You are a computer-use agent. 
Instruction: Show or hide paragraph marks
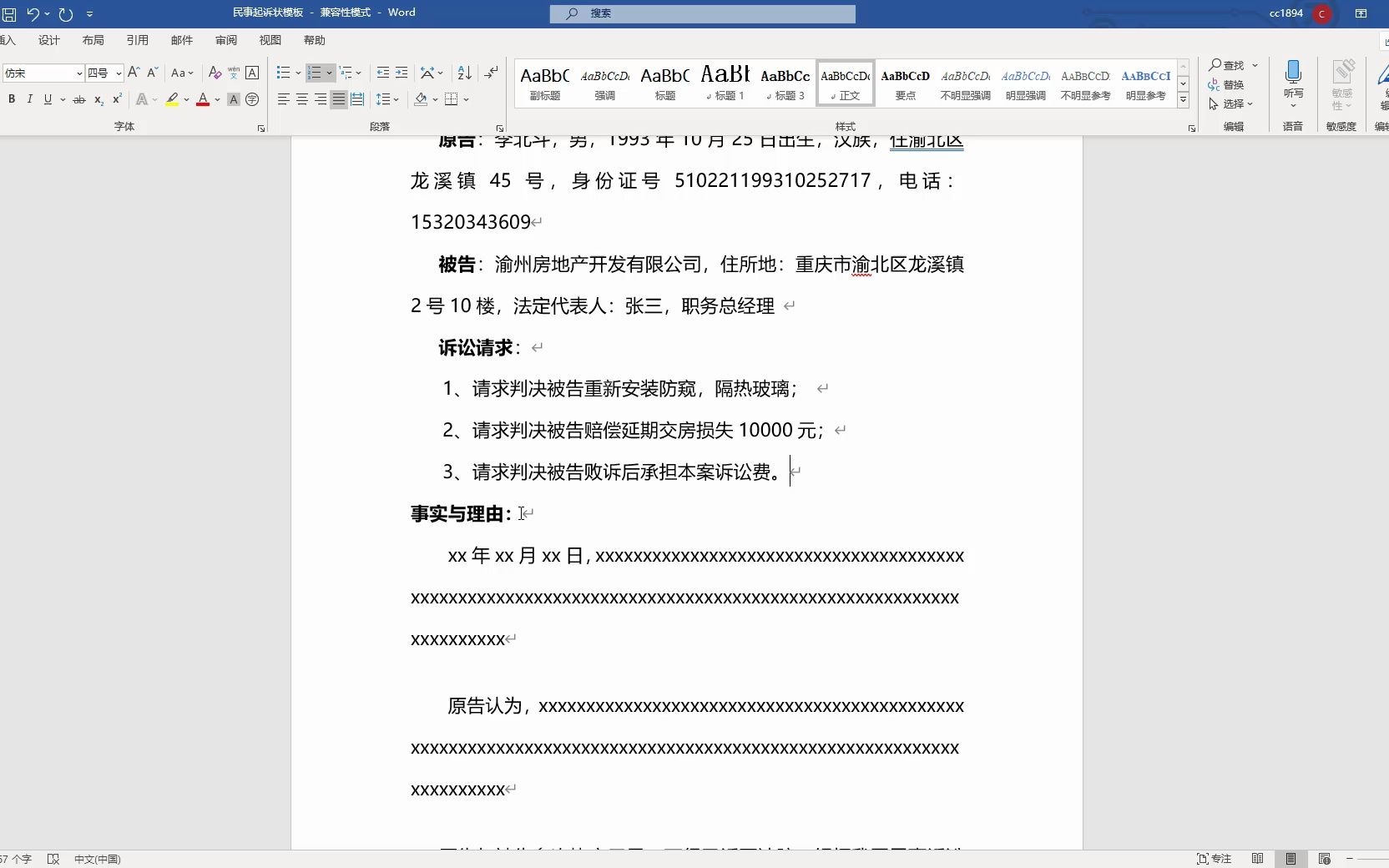tap(492, 73)
